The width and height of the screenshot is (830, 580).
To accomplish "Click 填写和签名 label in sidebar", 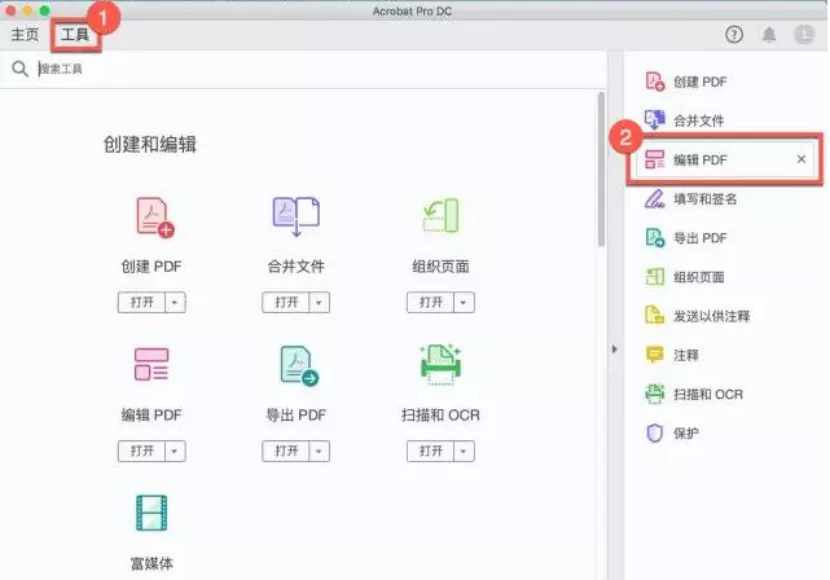I will click(x=705, y=199).
